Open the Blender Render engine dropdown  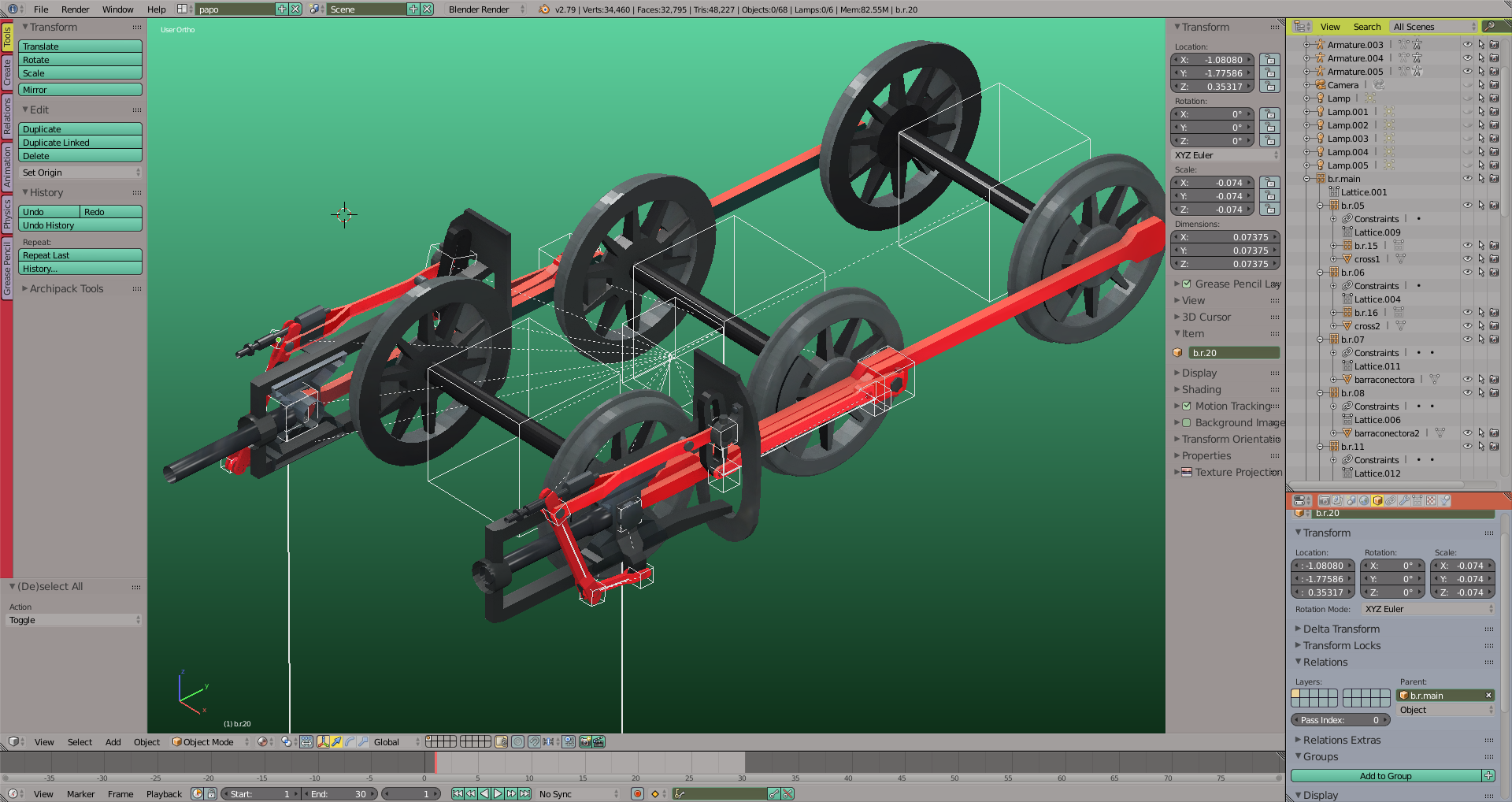(485, 9)
